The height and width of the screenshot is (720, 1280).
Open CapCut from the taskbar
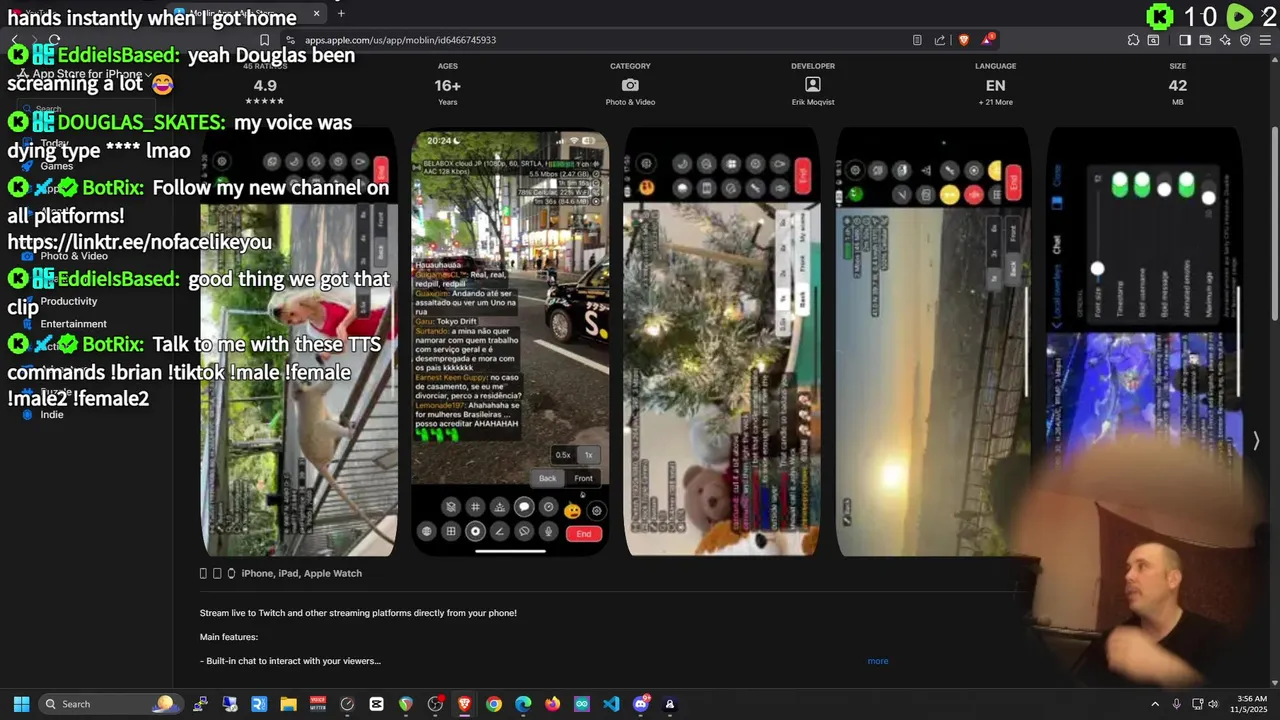(x=376, y=704)
